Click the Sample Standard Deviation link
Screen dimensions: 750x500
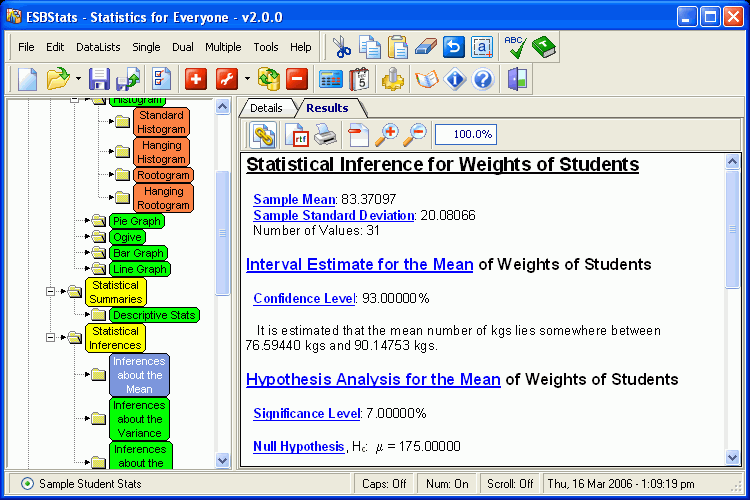(333, 215)
